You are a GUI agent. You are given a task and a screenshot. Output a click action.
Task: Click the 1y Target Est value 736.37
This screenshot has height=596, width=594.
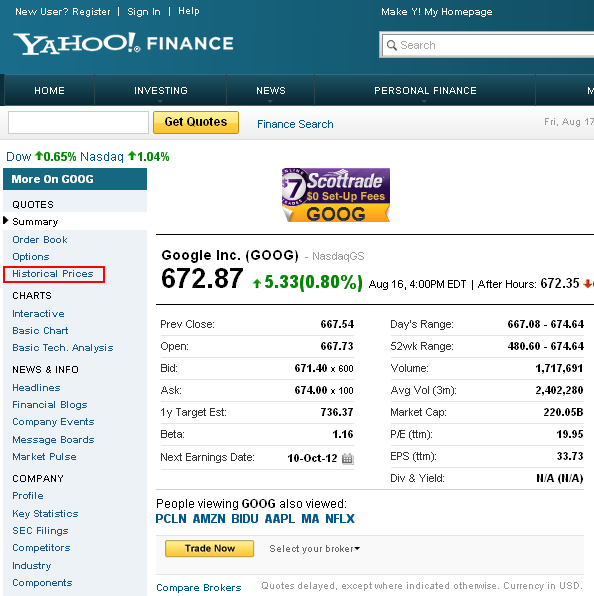(x=337, y=412)
